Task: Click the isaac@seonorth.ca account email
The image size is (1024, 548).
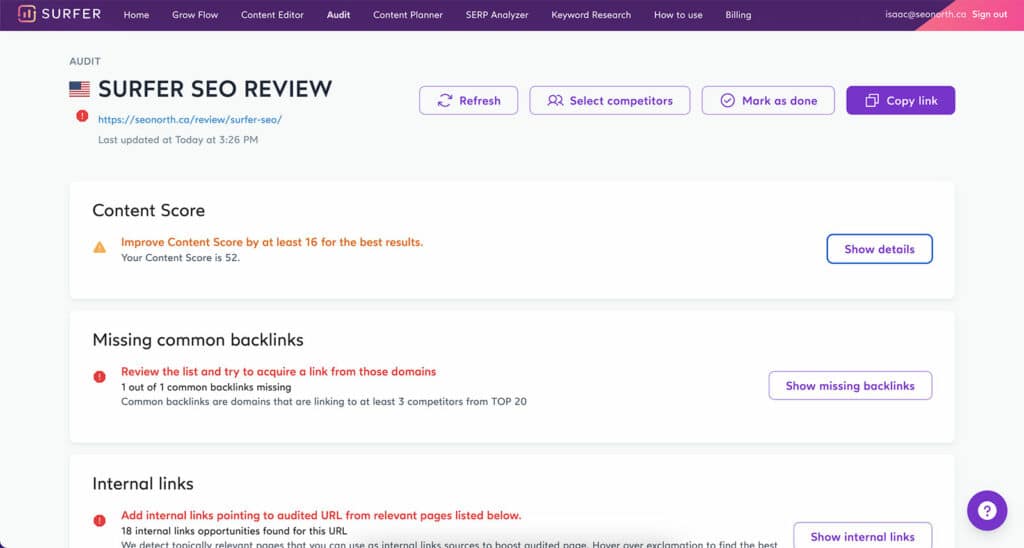Action: (925, 14)
